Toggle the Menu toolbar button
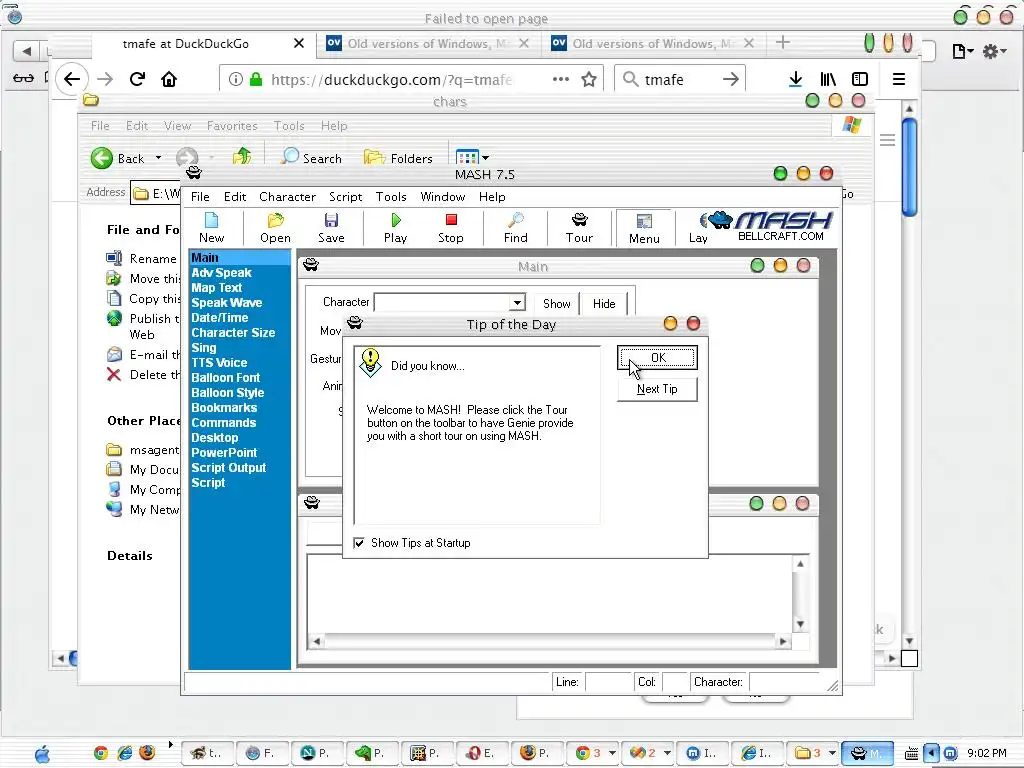 (x=644, y=228)
